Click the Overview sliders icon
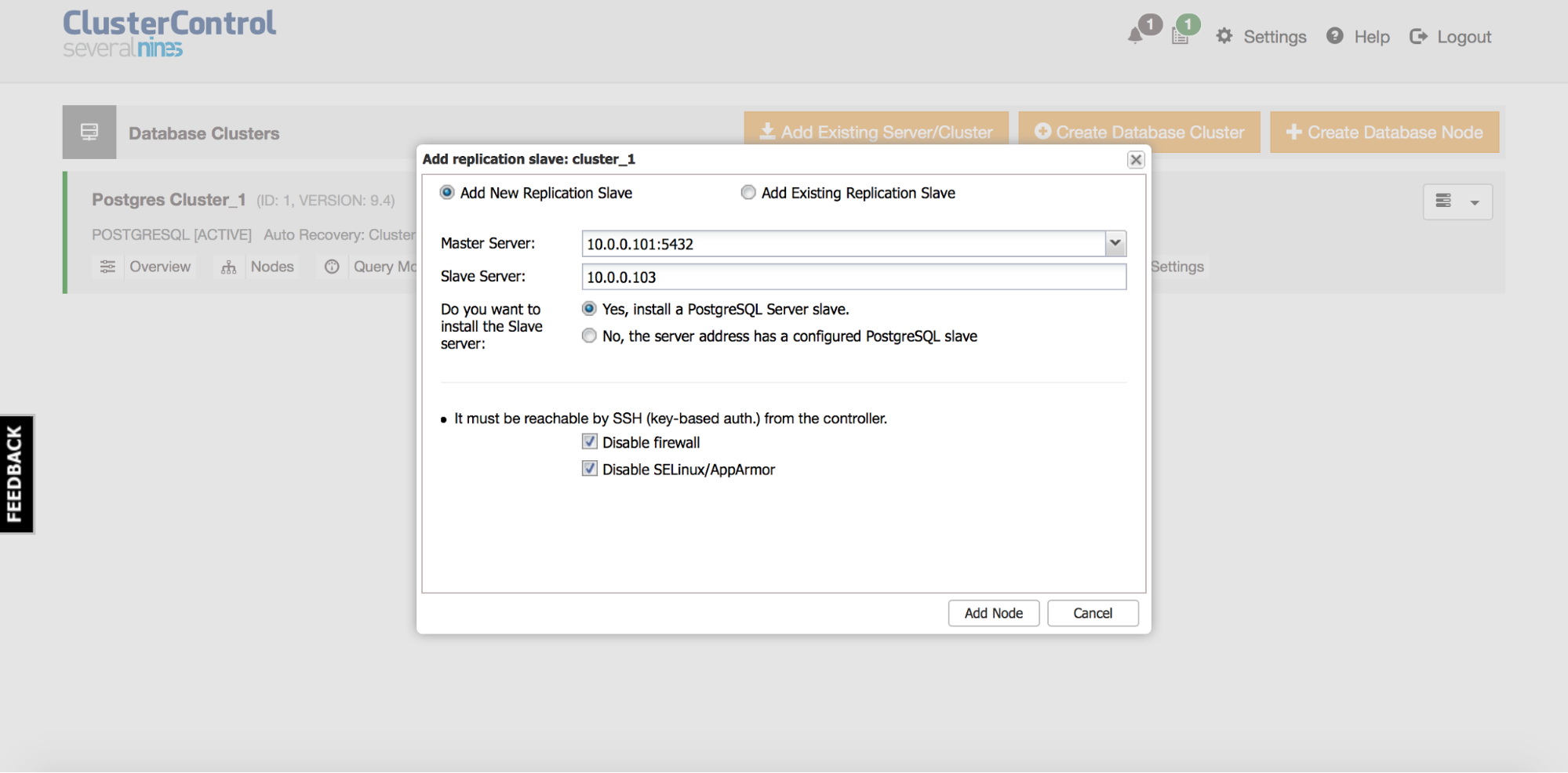This screenshot has width=1568, height=773. click(x=108, y=267)
